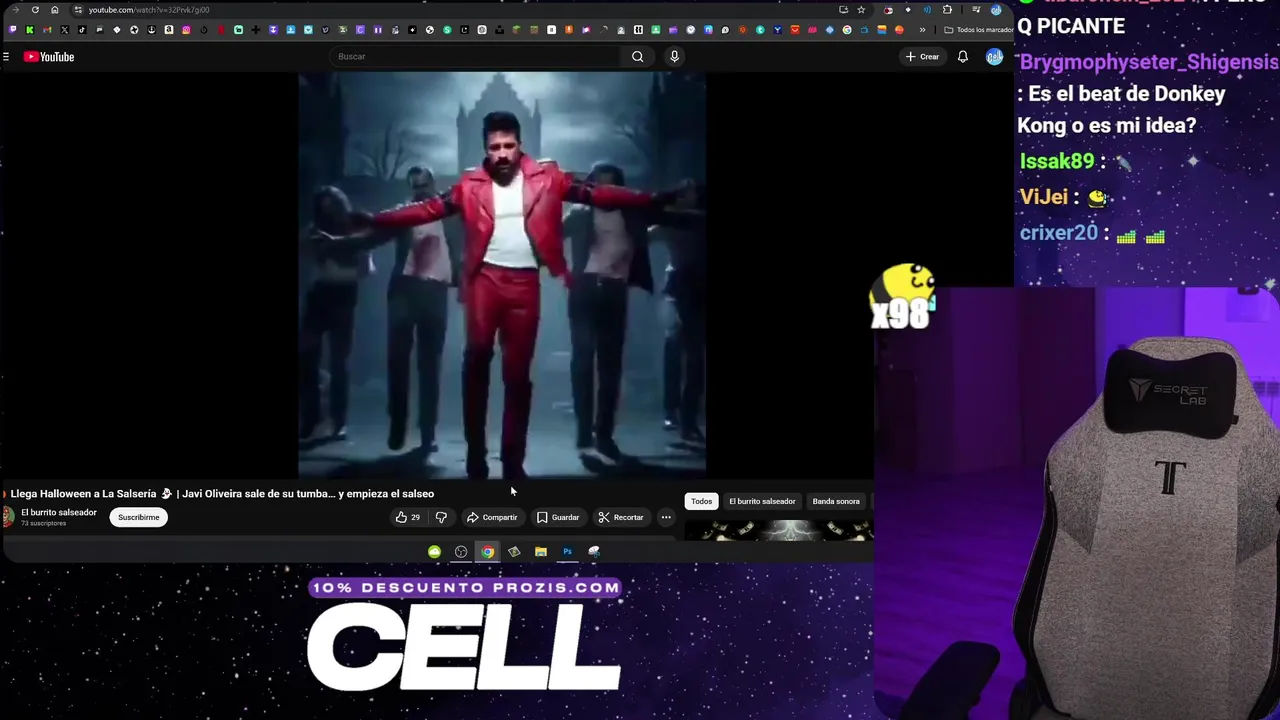The image size is (1280, 720).
Task: Open YouTube account avatar menu
Action: (994, 57)
